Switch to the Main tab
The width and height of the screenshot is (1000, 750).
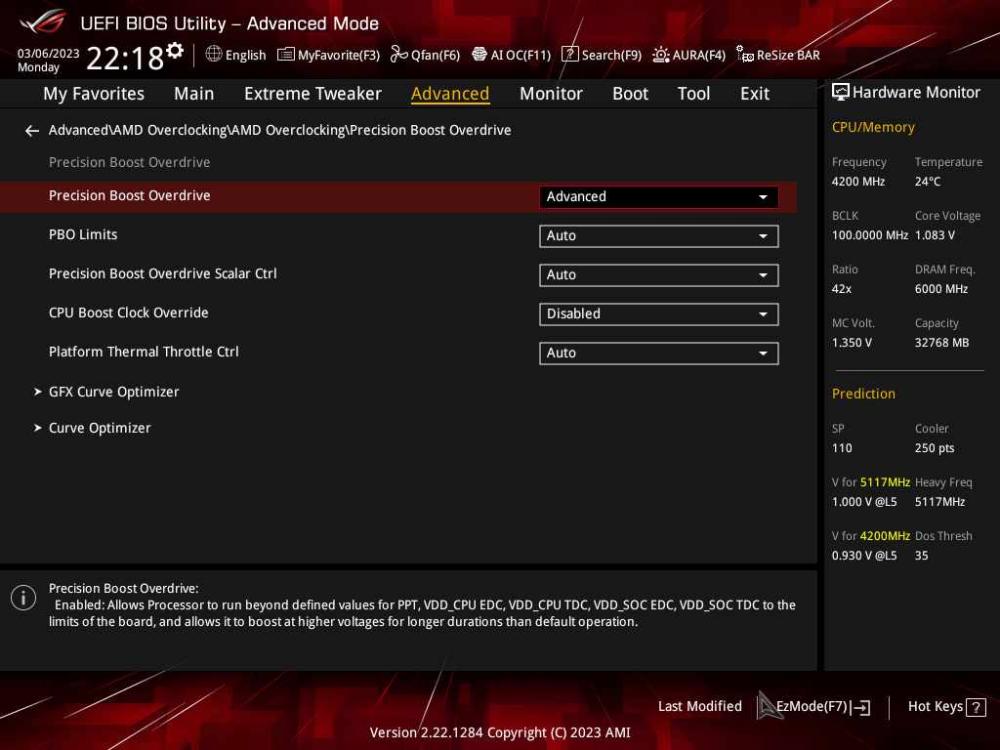pos(194,94)
